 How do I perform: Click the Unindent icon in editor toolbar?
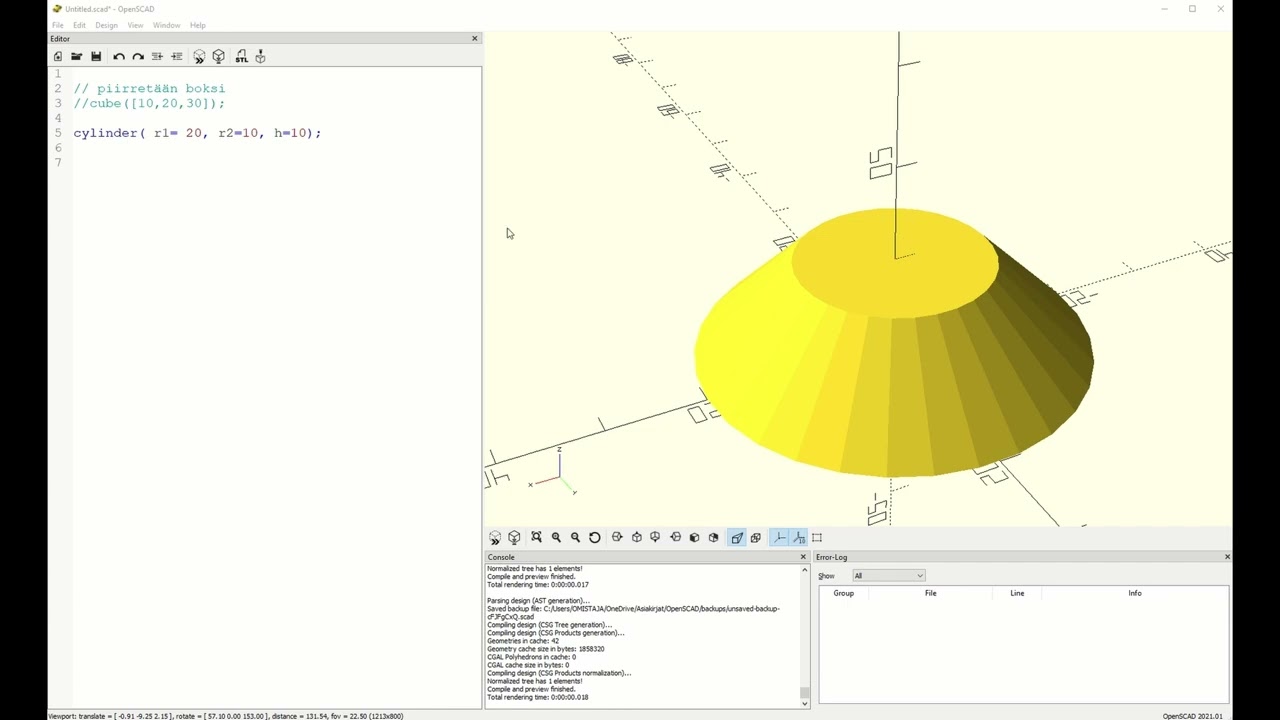[157, 57]
